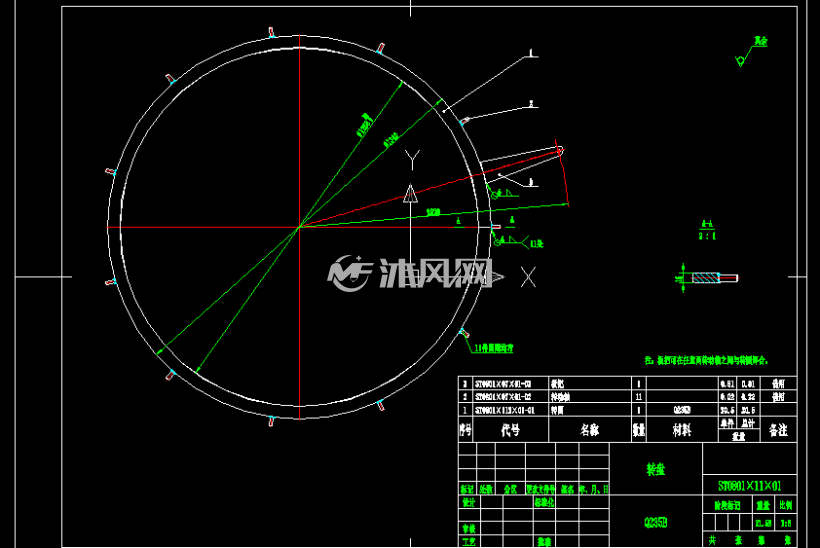Select the 总计 weight sub-header cell
The width and height of the screenshot is (820, 548).
tap(748, 423)
